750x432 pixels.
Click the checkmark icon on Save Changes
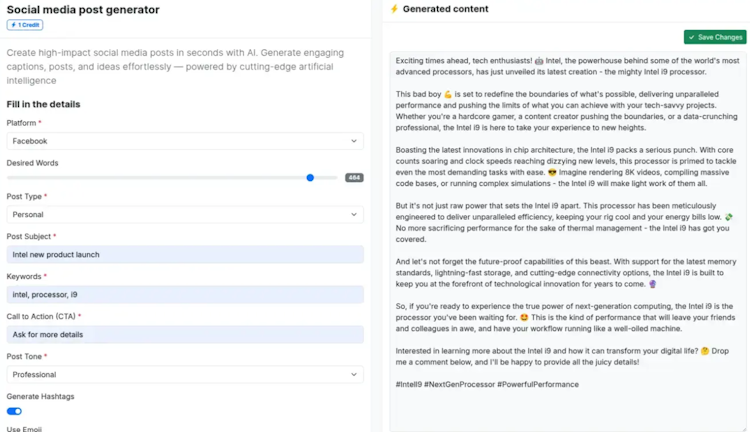(692, 37)
